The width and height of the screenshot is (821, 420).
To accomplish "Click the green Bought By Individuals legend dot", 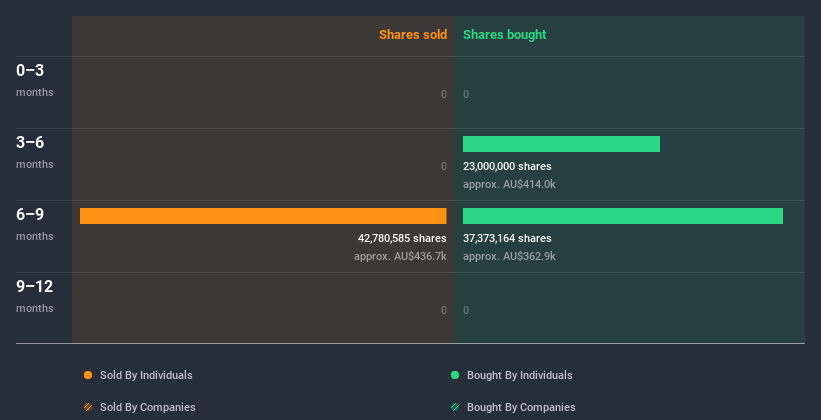I will [x=455, y=375].
